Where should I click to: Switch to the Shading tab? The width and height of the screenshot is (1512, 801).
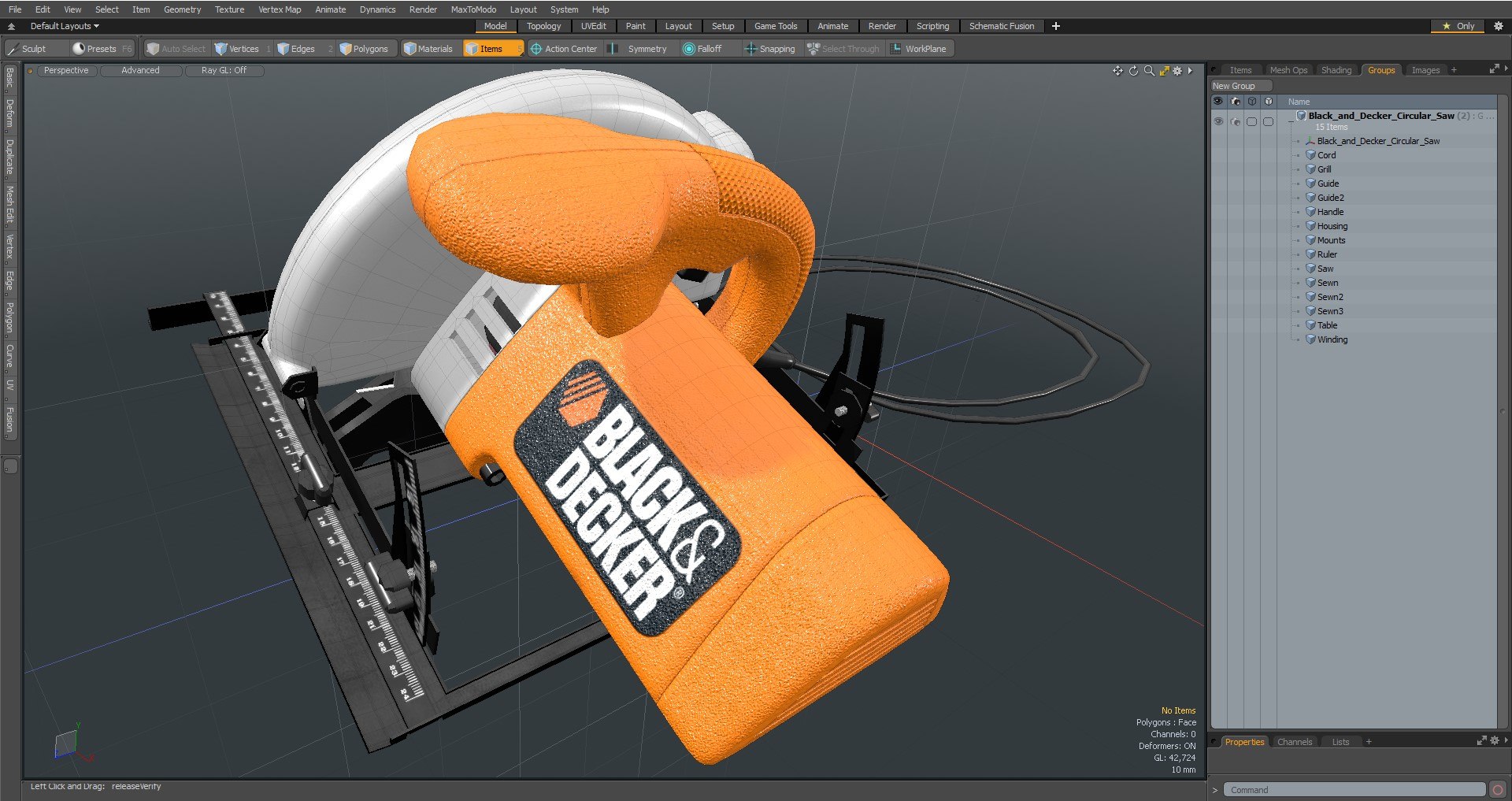coord(1336,70)
